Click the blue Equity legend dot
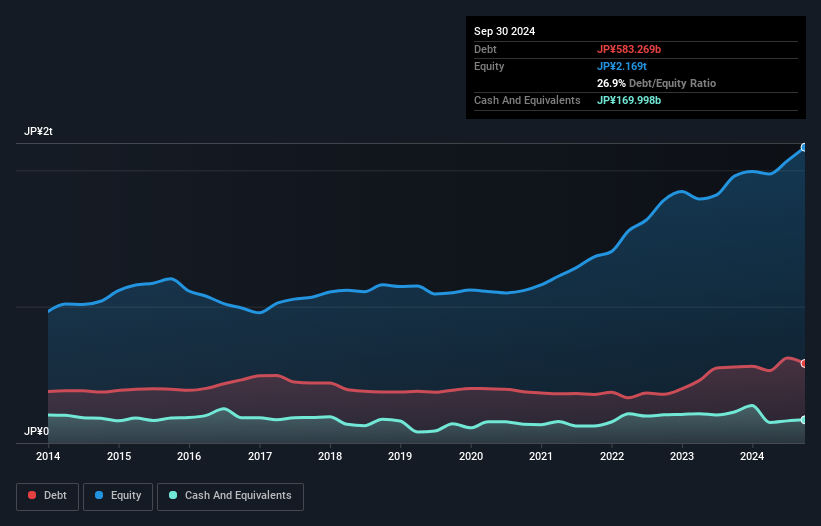Image resolution: width=821 pixels, height=526 pixels. click(x=99, y=495)
